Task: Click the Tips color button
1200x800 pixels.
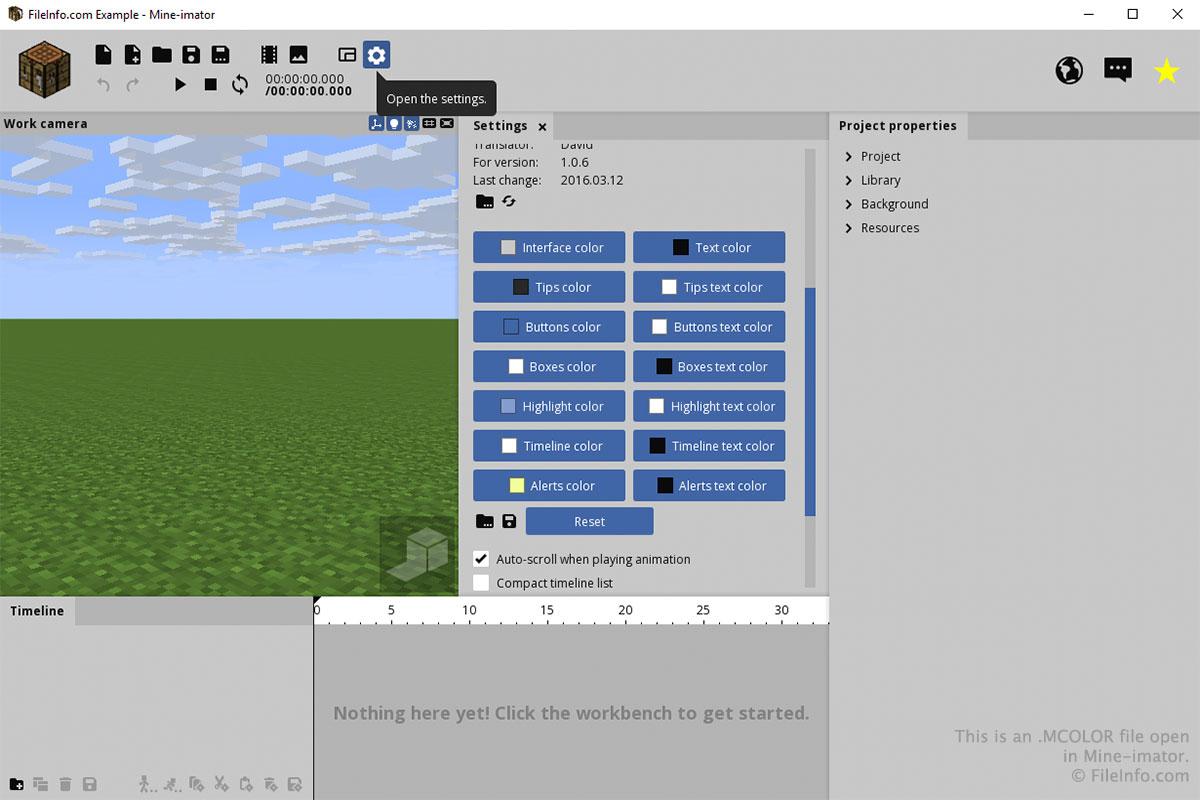Action: (x=549, y=287)
